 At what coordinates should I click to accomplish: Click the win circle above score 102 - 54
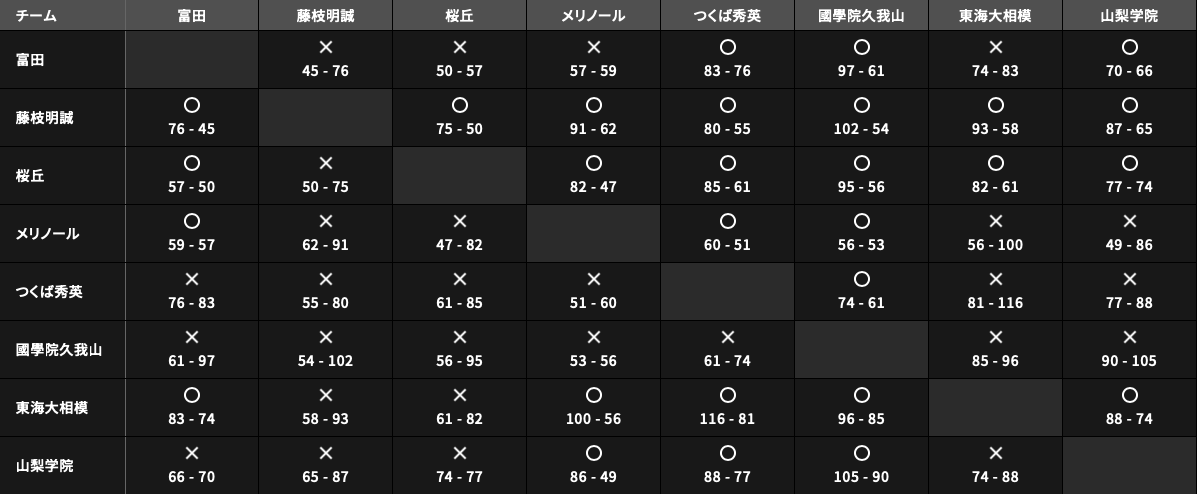click(861, 105)
